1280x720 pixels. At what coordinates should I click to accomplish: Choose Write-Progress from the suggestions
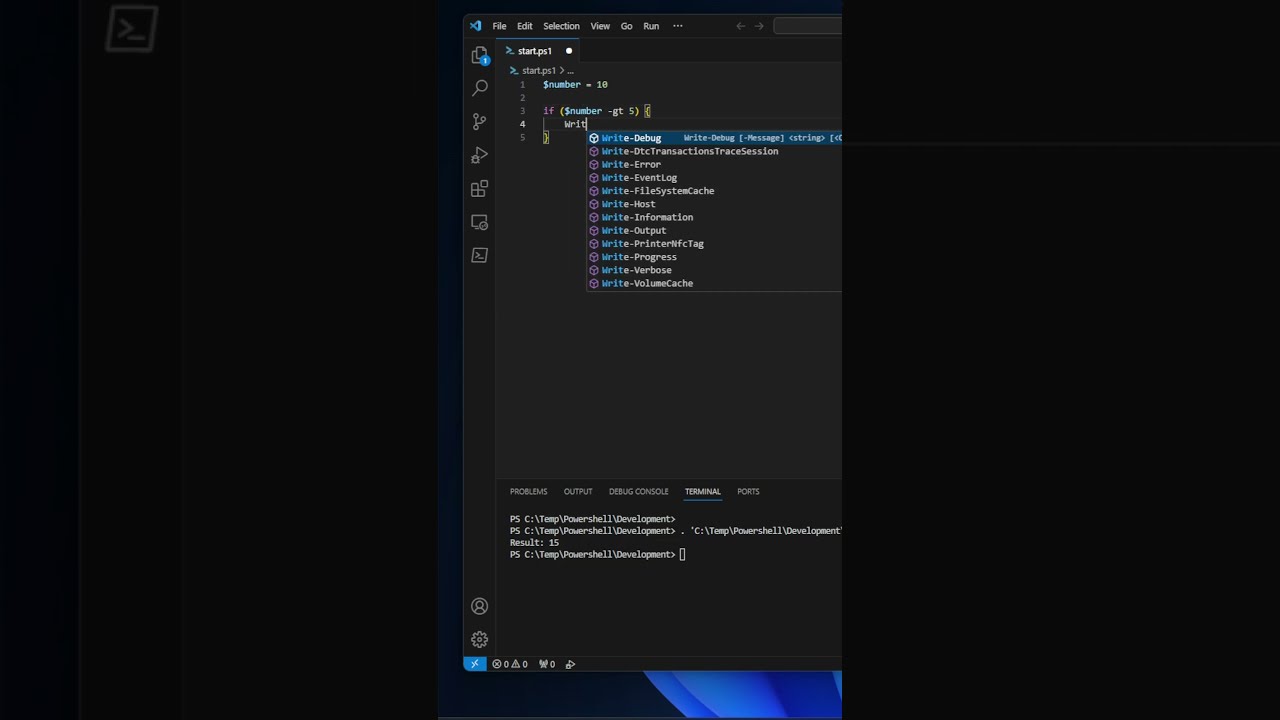(x=714, y=257)
